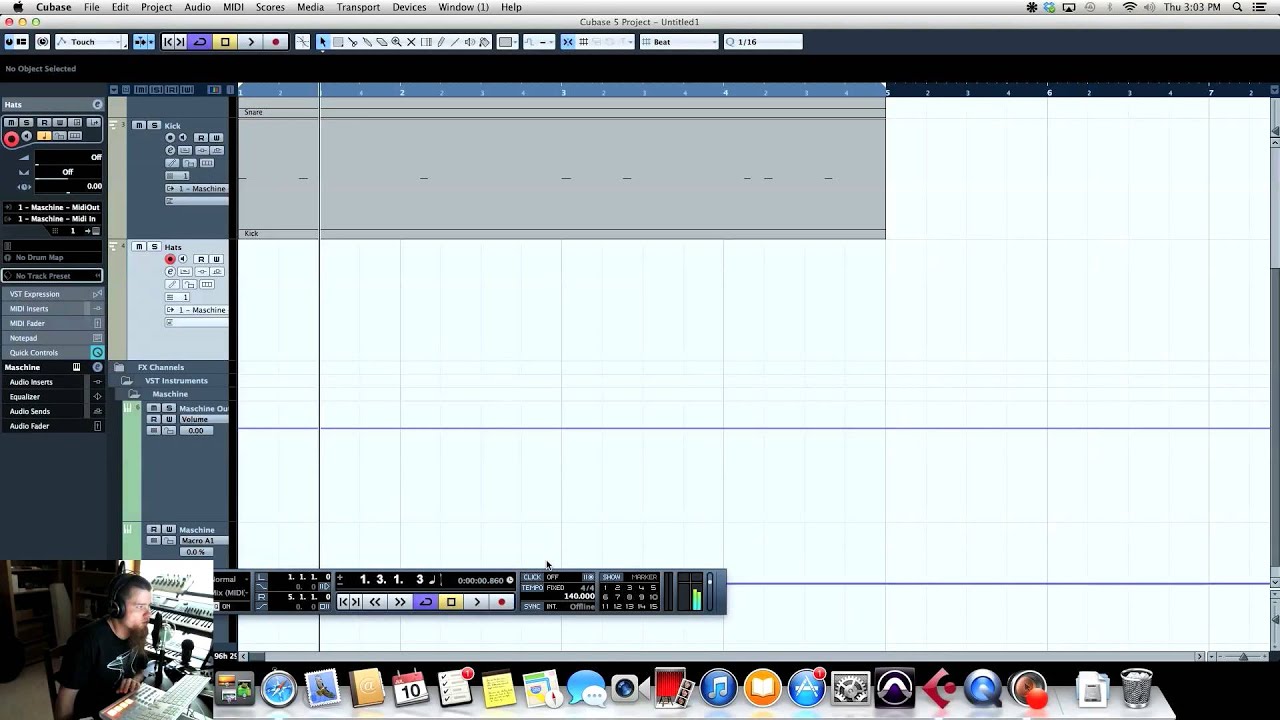This screenshot has width=1280, height=720.
Task: Open the No Track Preset selector
Action: click(52, 276)
